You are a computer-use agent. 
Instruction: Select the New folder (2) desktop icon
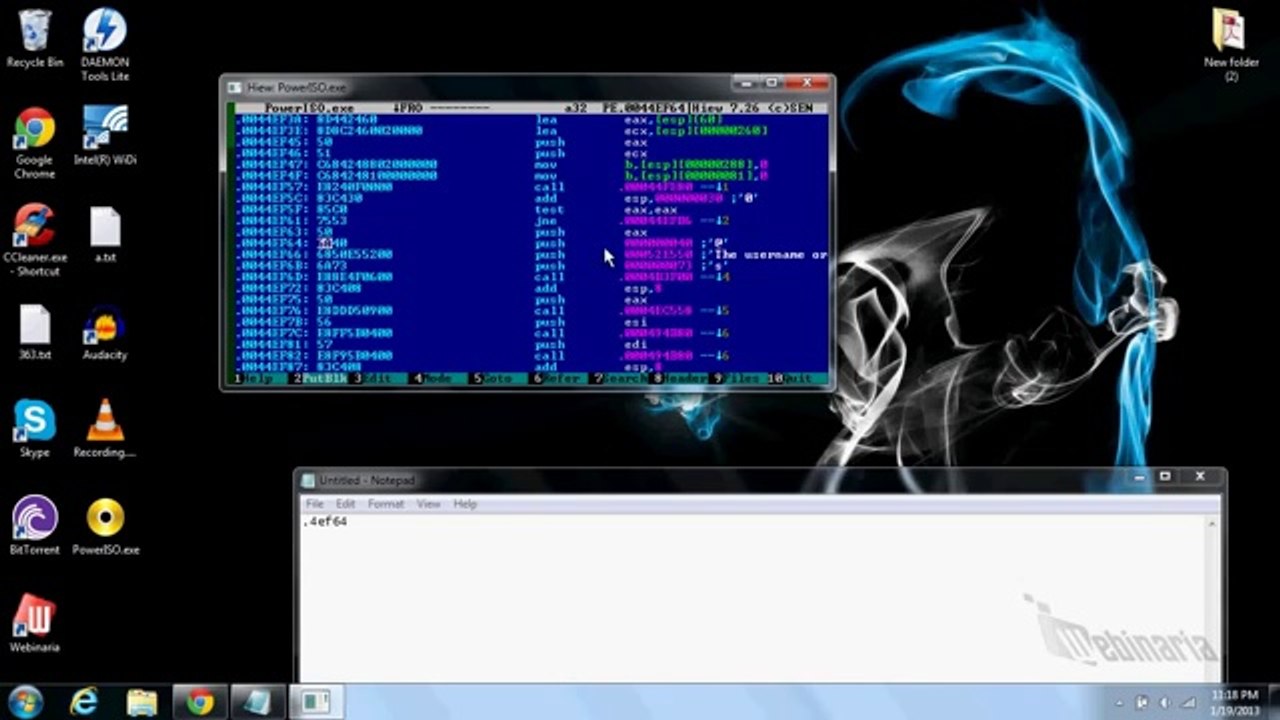pyautogui.click(x=1231, y=45)
